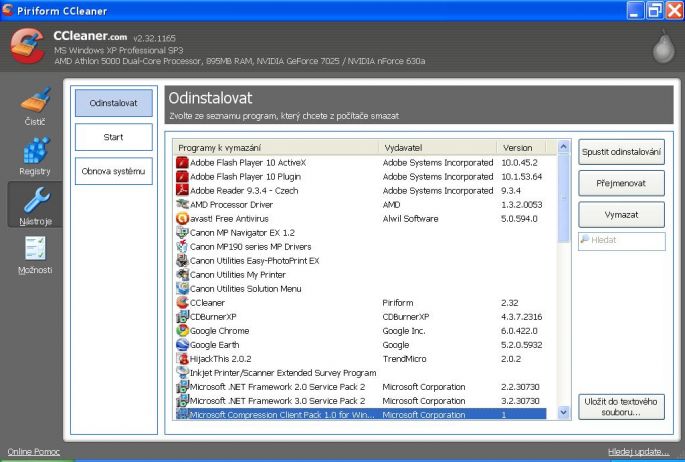Image resolution: width=685 pixels, height=462 pixels.
Task: Click the Google Inc. publisher cell
Action: coord(404,331)
